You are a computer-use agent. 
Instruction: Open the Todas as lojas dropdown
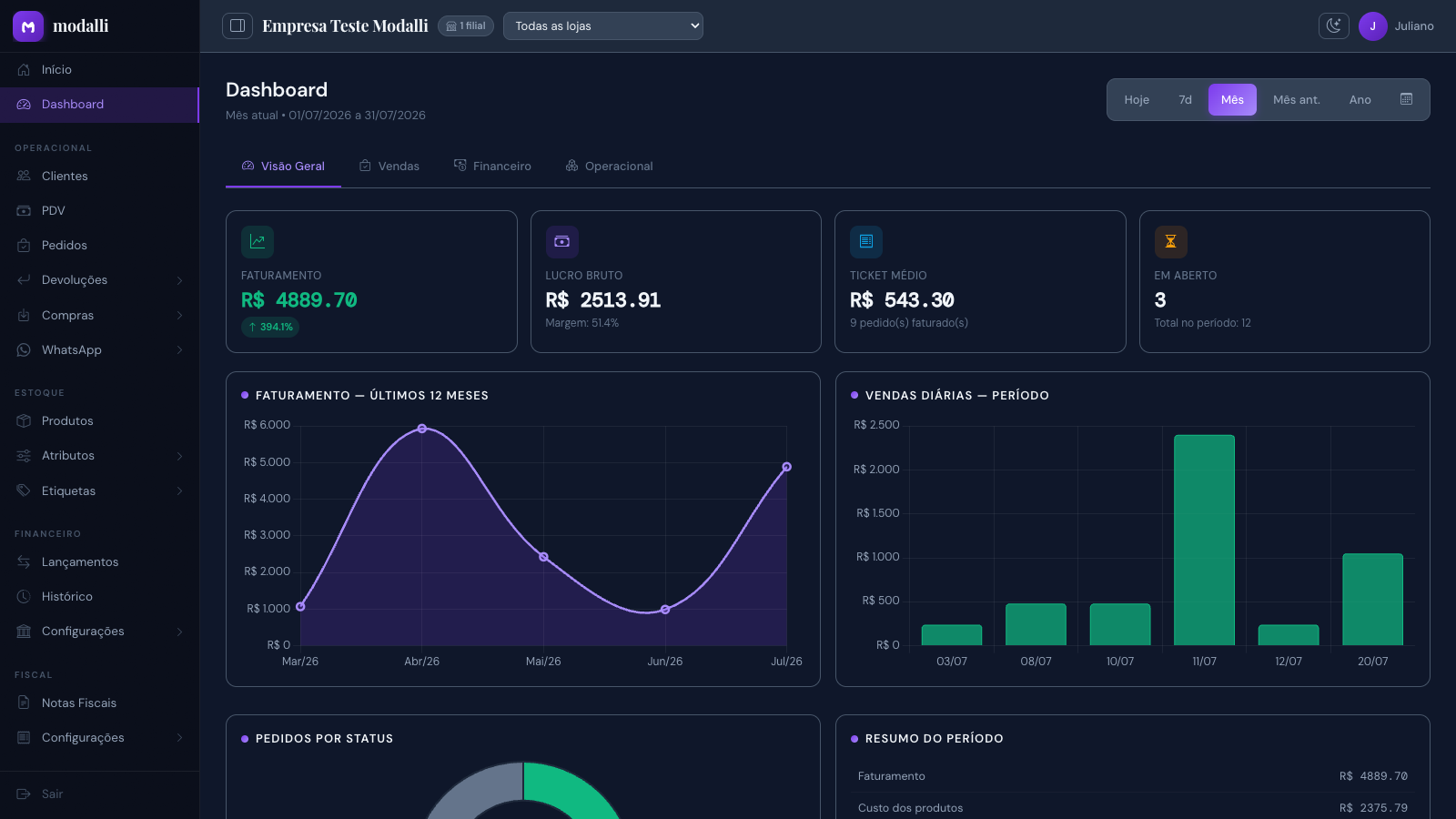click(603, 25)
